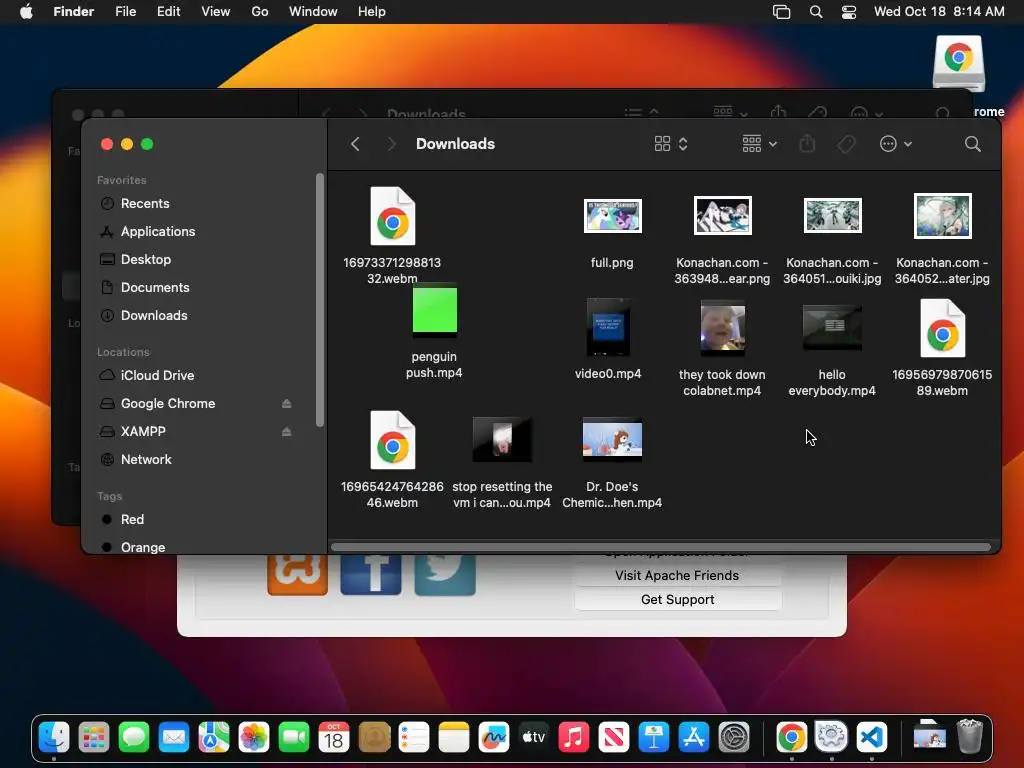The image size is (1024, 768).
Task: Open Music from the Dock
Action: [573, 738]
